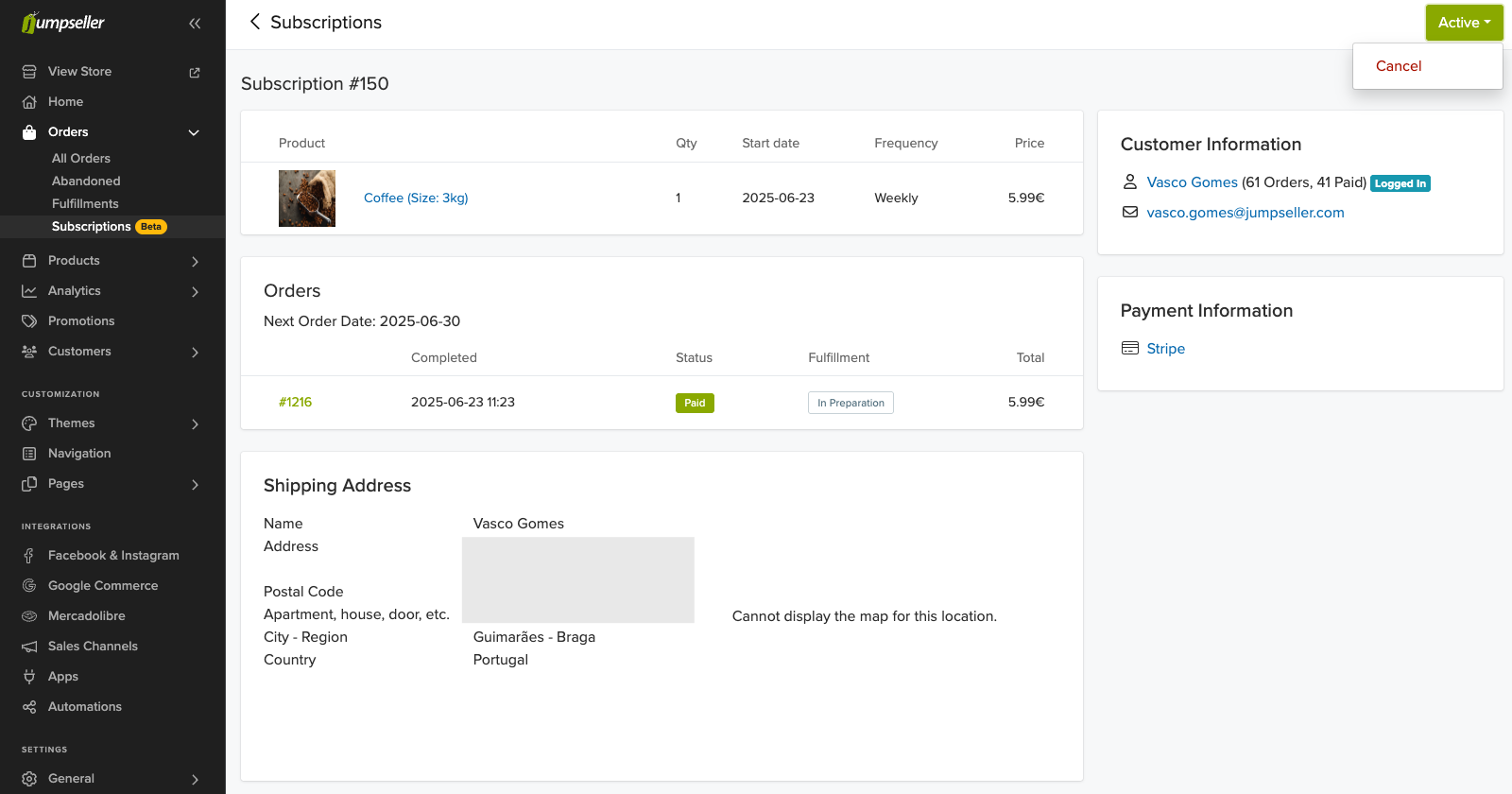Expand the Pages submenu chevron
This screenshot has width=1512, height=794.
(195, 484)
